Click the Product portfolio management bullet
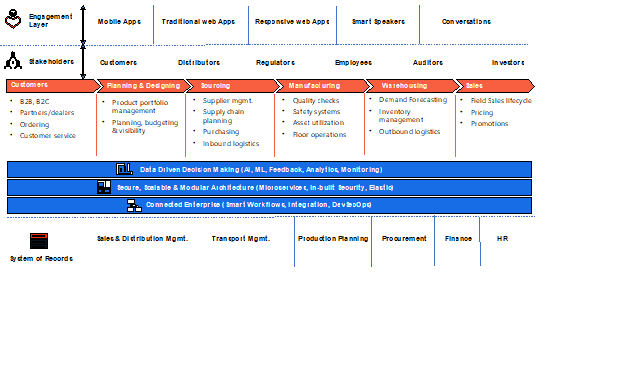Screen dimensions: 628x390 coord(140,107)
